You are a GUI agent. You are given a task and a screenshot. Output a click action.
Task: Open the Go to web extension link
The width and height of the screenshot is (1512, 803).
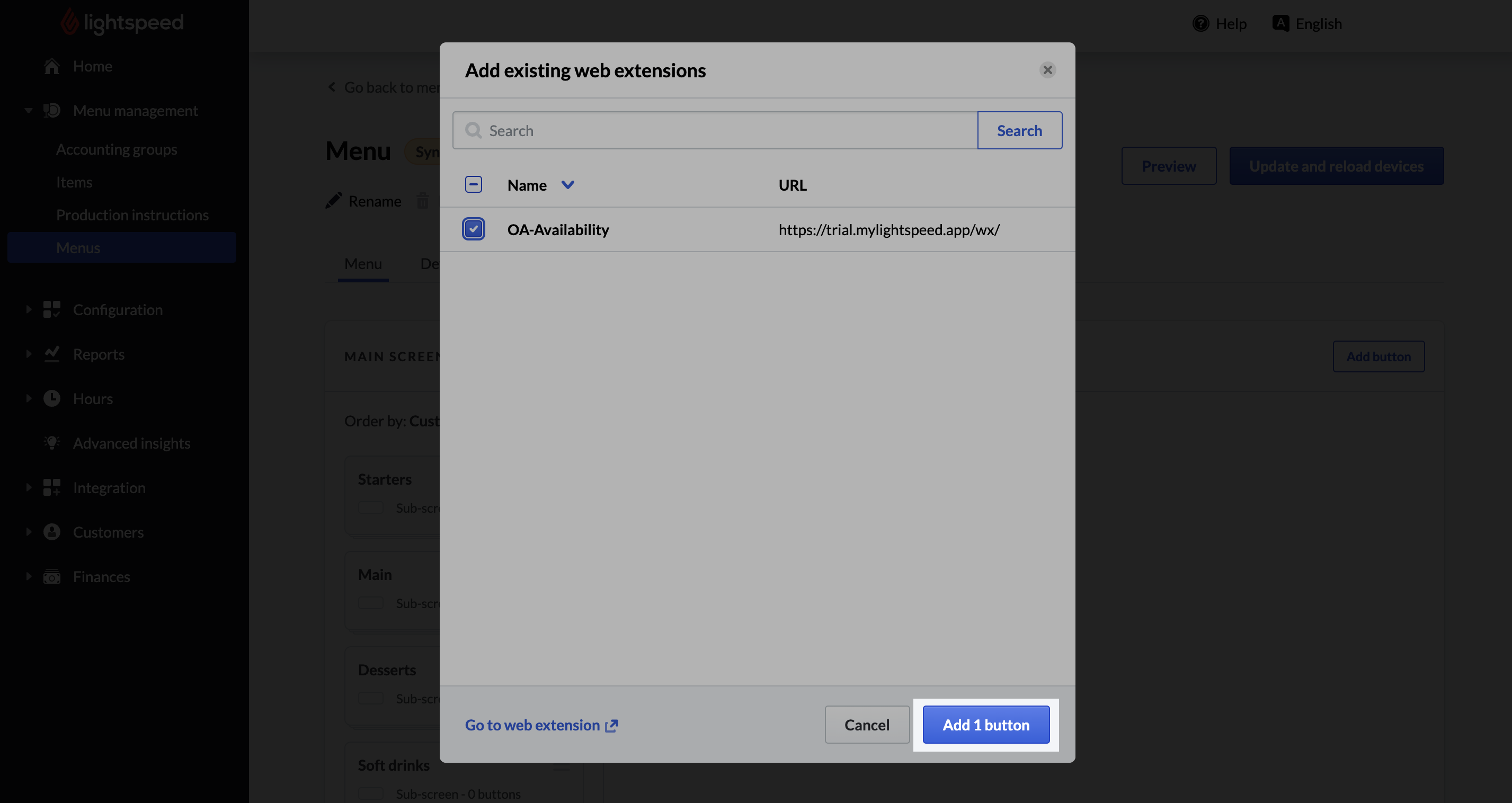click(541, 725)
